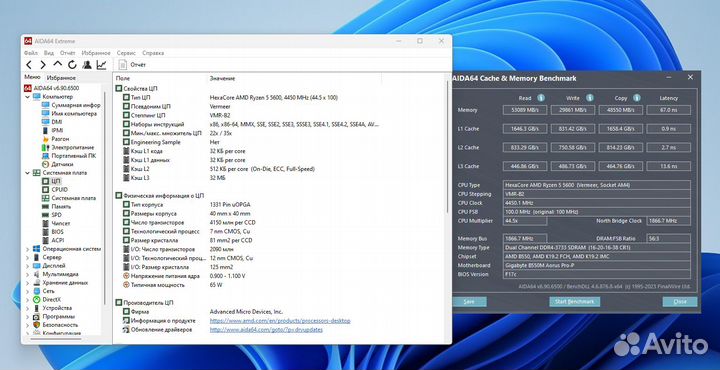Expand the Сеть branch
Screen dimensions: 720x370
point(28,291)
